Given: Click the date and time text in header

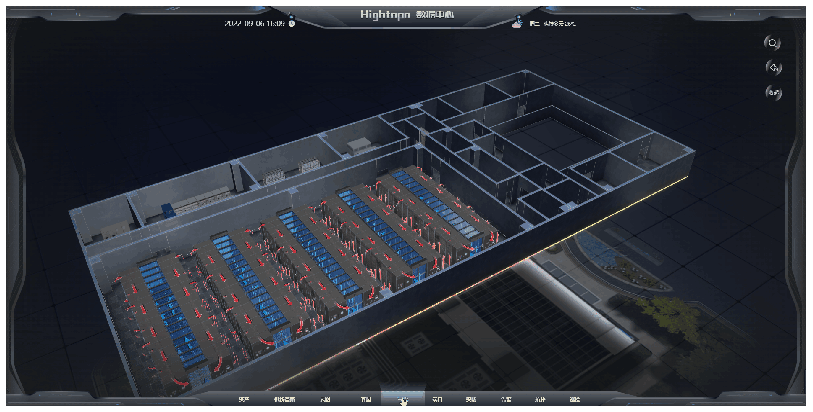Looking at the screenshot, I should (x=256, y=22).
